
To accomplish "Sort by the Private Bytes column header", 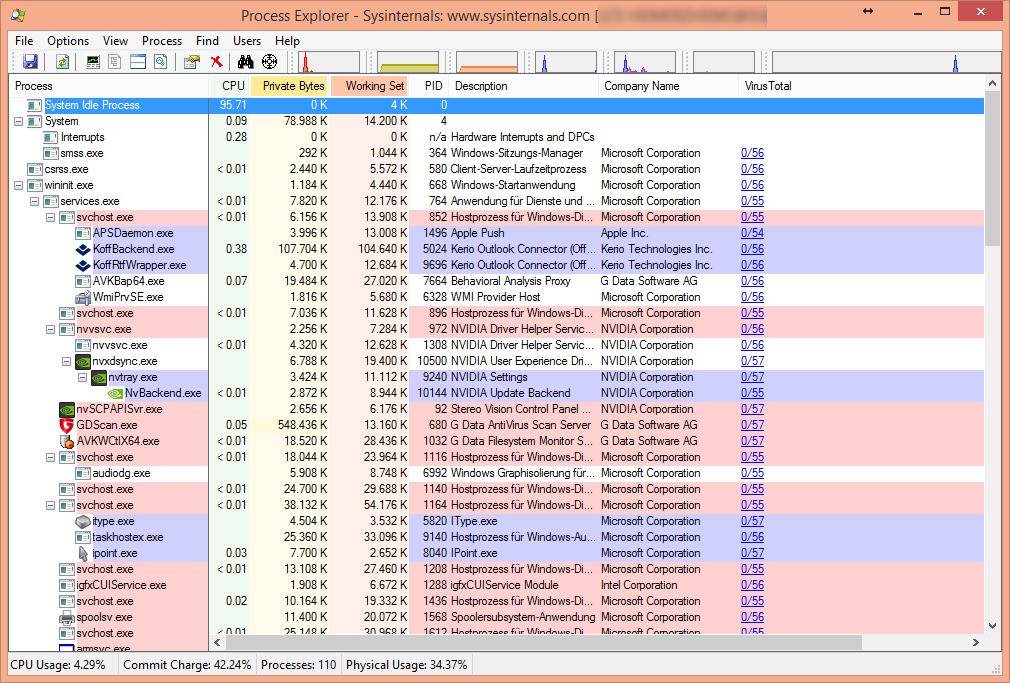I will coord(289,86).
